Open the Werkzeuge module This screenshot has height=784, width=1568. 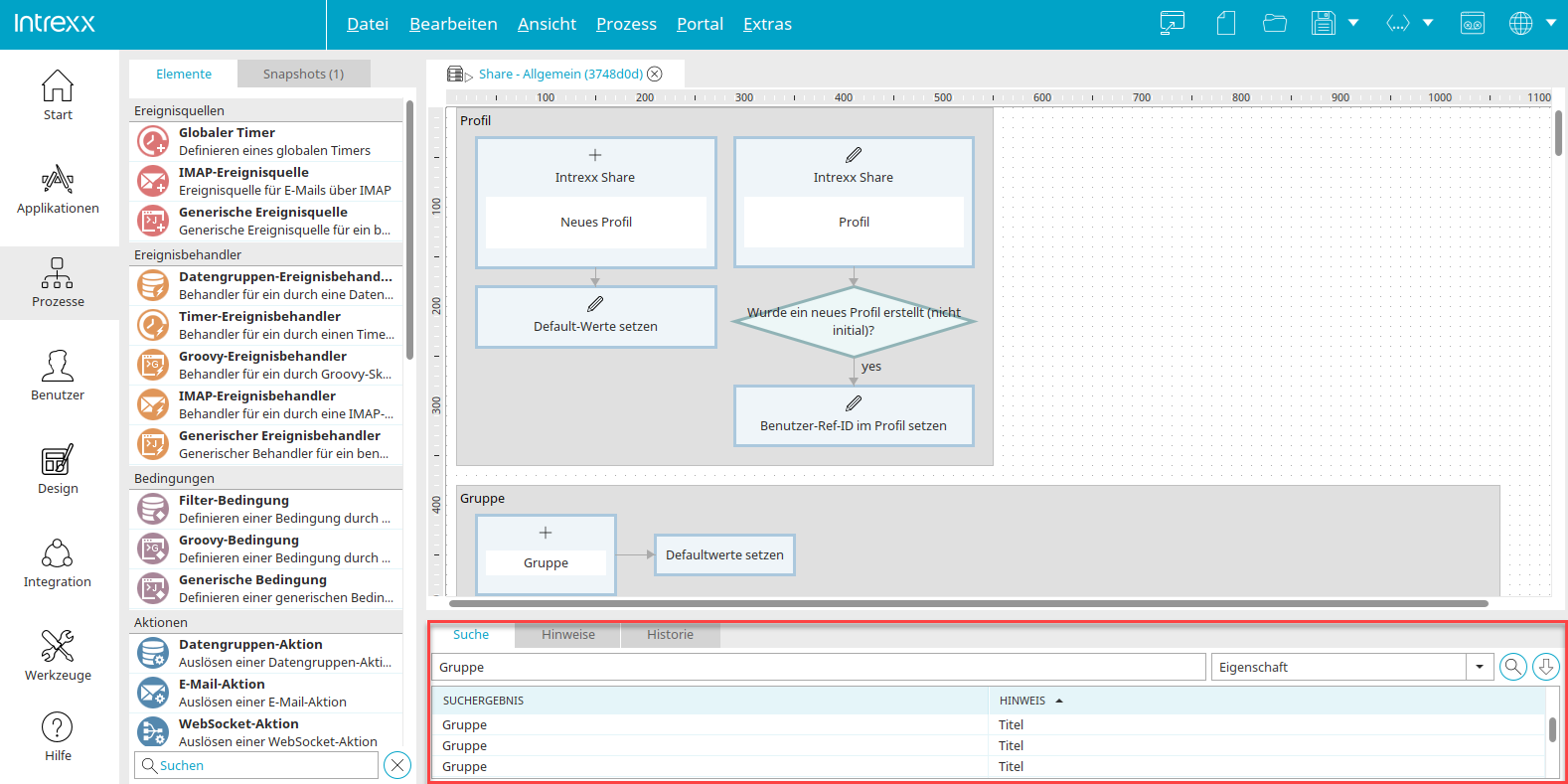click(58, 656)
